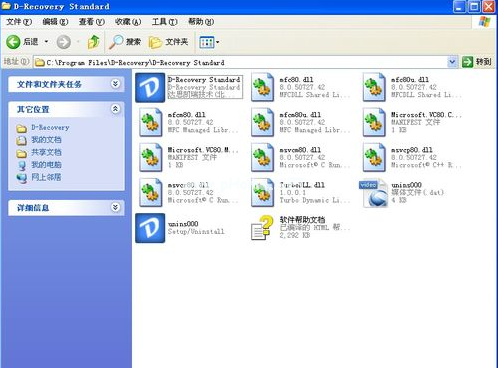
Task: Select the TurboDLL.dll file icon
Action: click(x=262, y=192)
